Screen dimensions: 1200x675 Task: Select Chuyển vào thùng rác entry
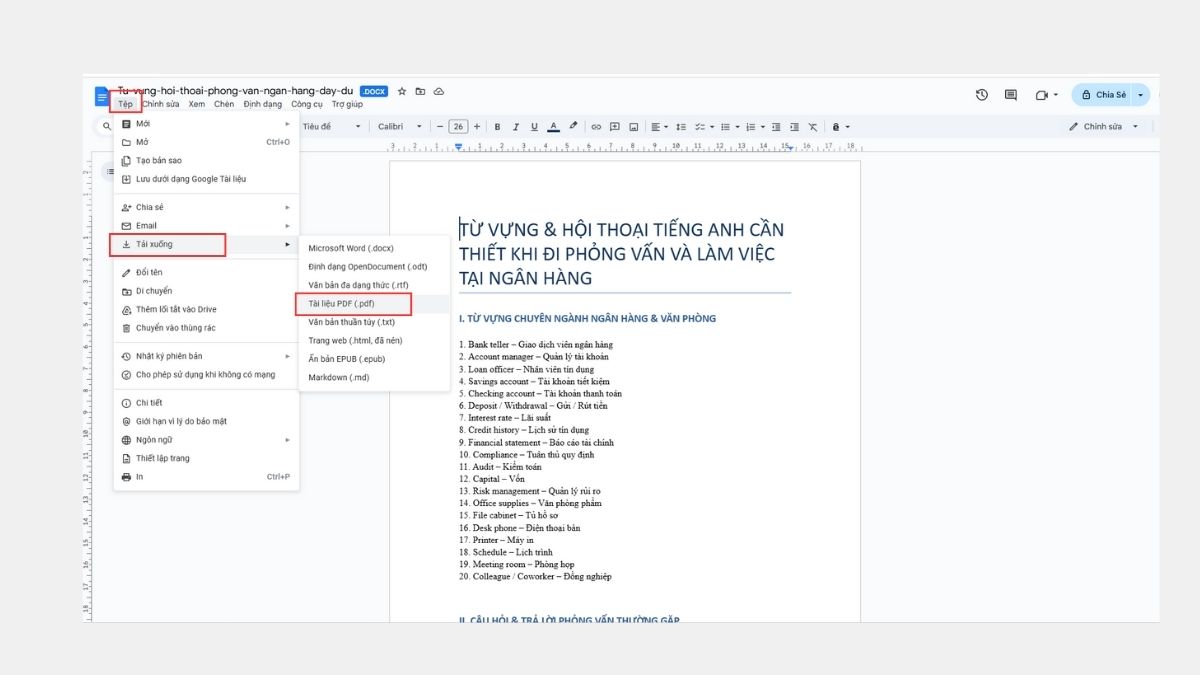click(205, 328)
